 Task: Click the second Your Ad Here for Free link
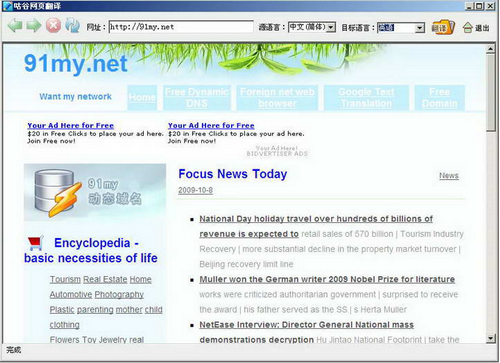pyautogui.click(x=211, y=126)
